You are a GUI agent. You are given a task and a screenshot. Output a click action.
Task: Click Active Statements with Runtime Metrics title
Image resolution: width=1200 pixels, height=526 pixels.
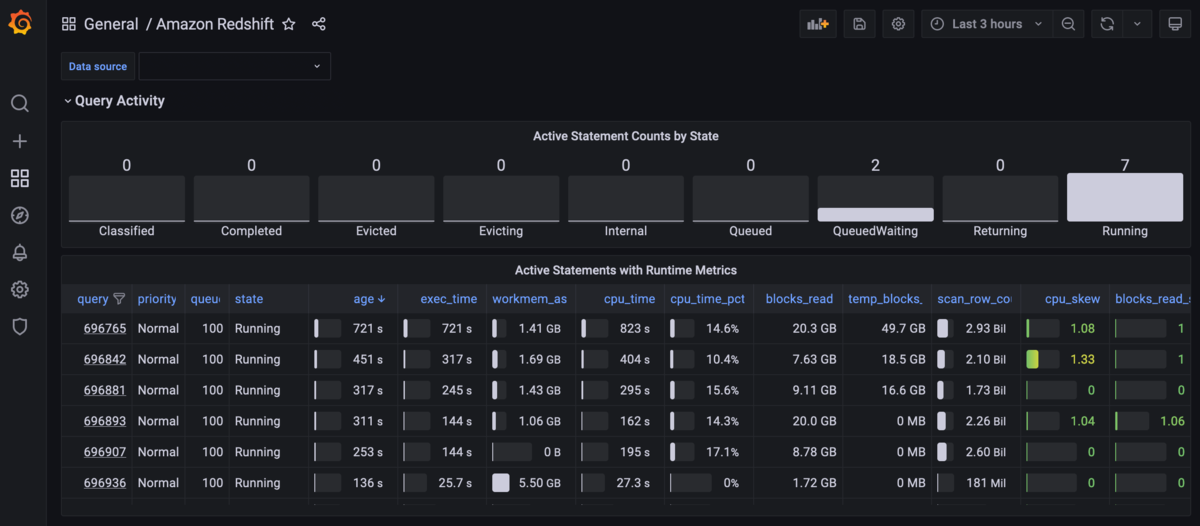626,270
